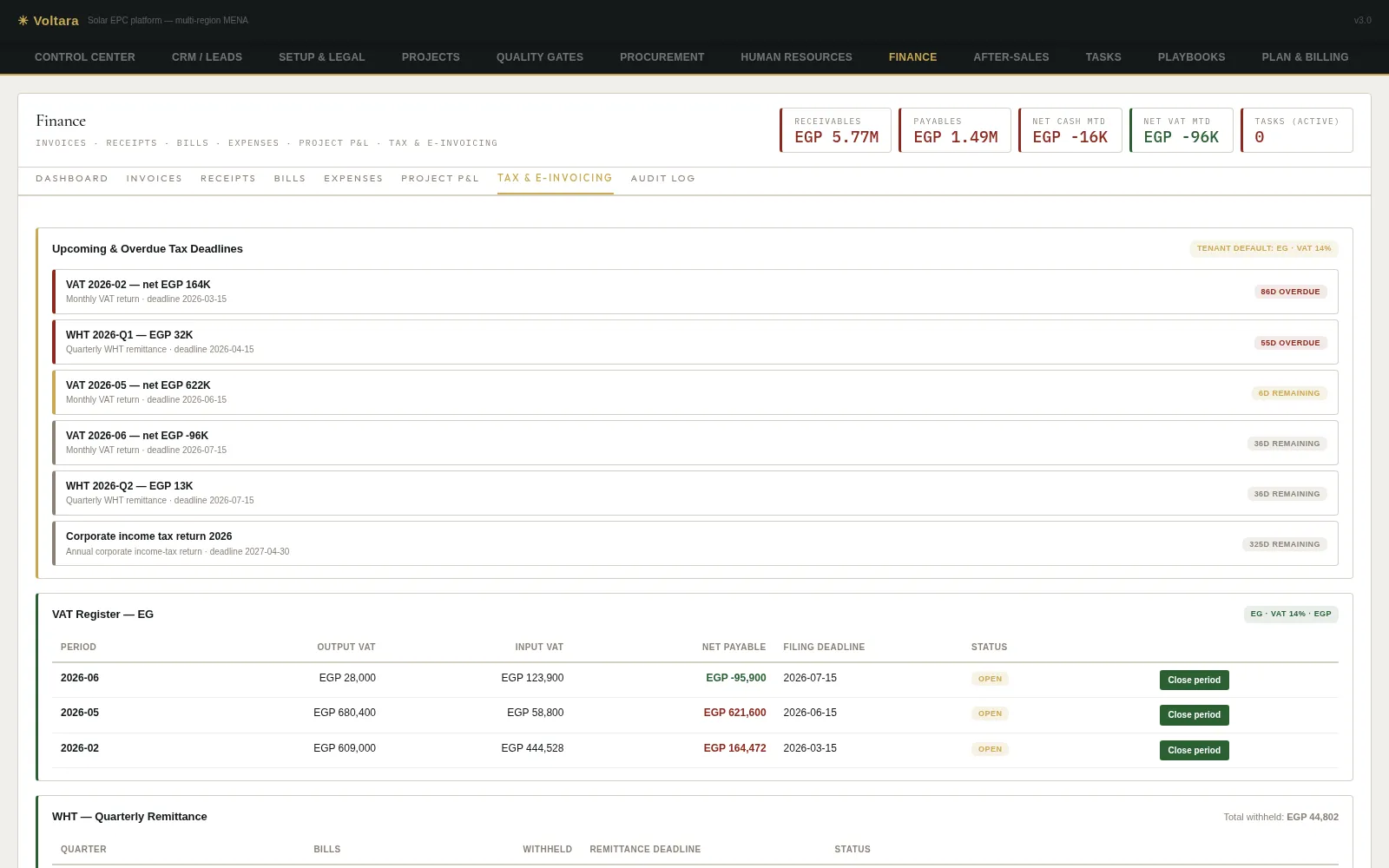The height and width of the screenshot is (868, 1389).
Task: Click the OPEN status for period 2026-06
Action: (x=990, y=679)
